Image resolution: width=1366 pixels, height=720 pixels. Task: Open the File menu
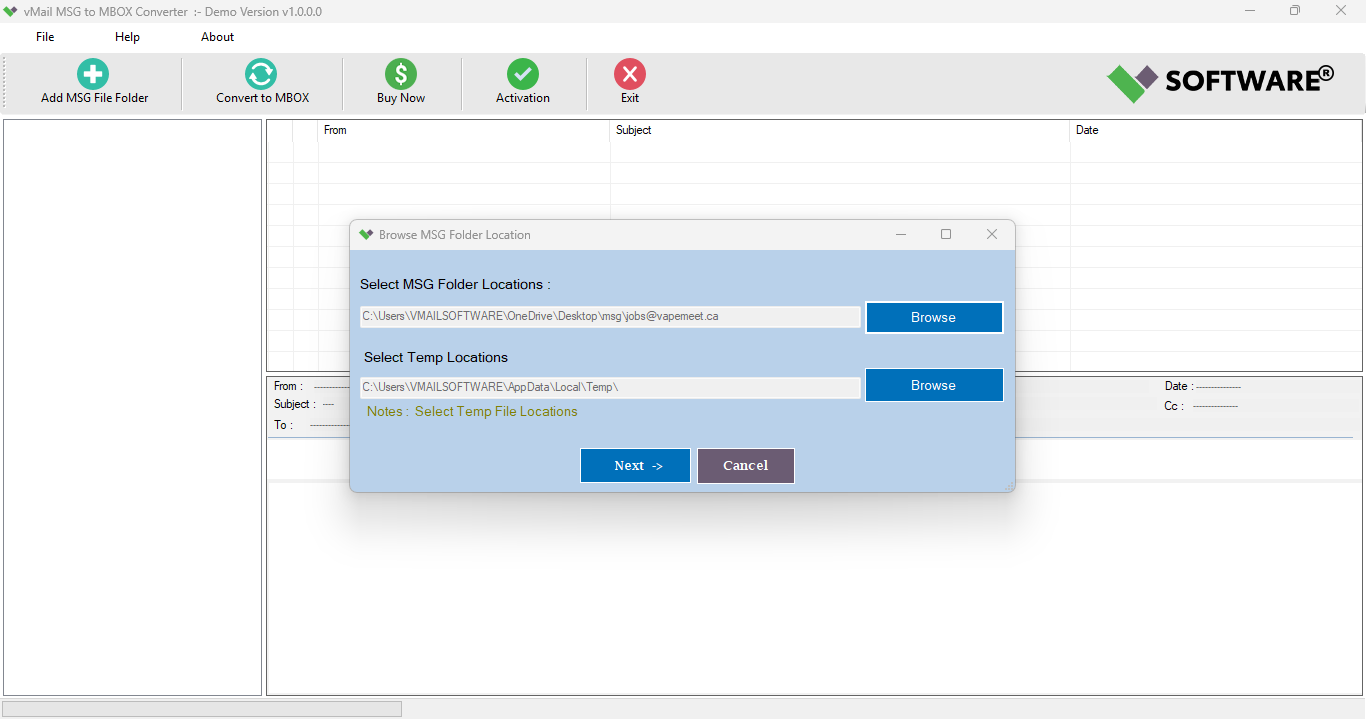click(x=44, y=36)
